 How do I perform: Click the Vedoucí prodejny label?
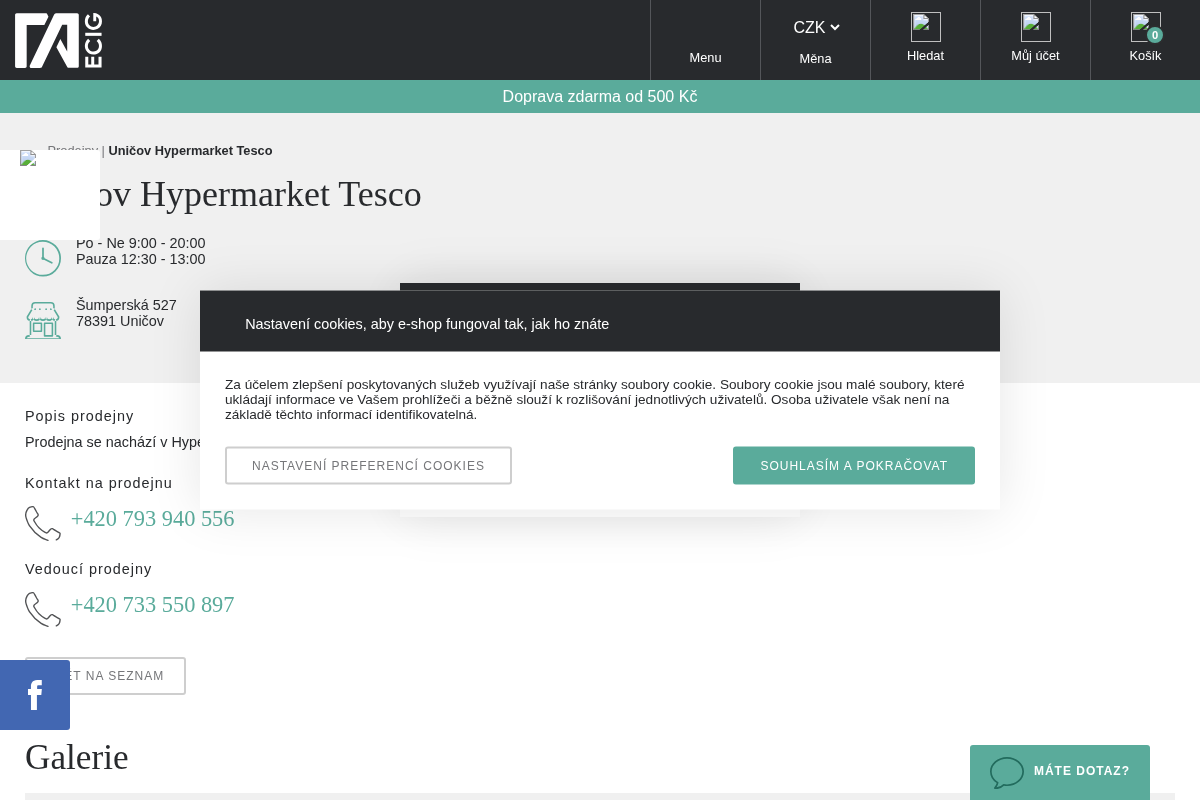[89, 569]
